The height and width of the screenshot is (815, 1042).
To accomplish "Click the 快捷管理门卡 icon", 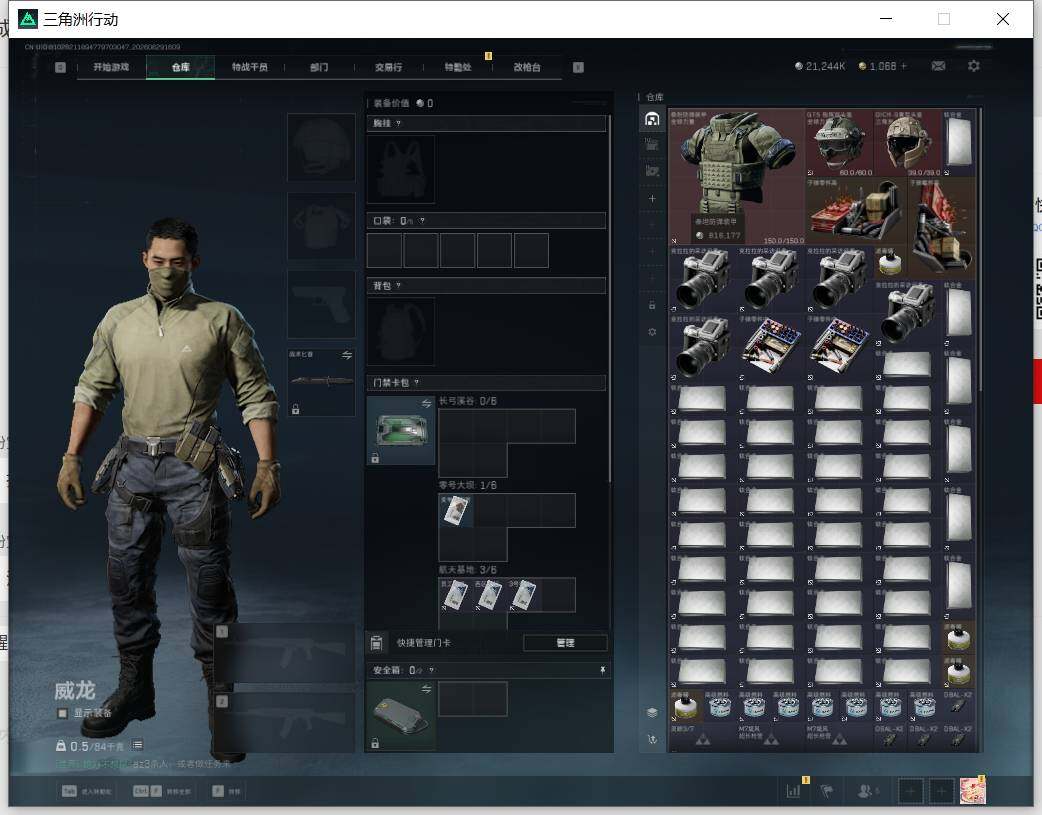I will (376, 643).
